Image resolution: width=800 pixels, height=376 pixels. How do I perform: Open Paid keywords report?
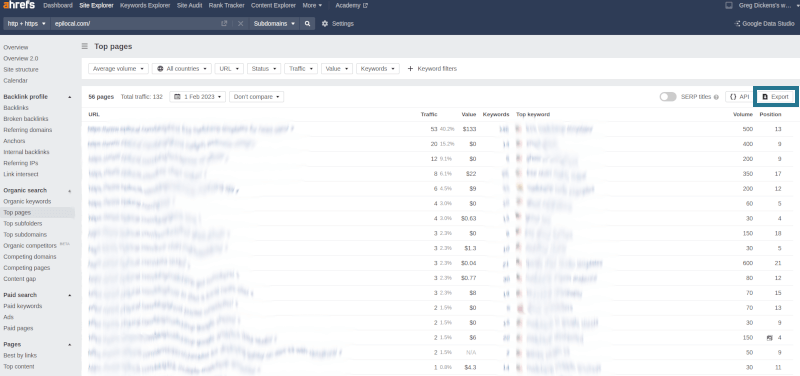[x=23, y=306]
